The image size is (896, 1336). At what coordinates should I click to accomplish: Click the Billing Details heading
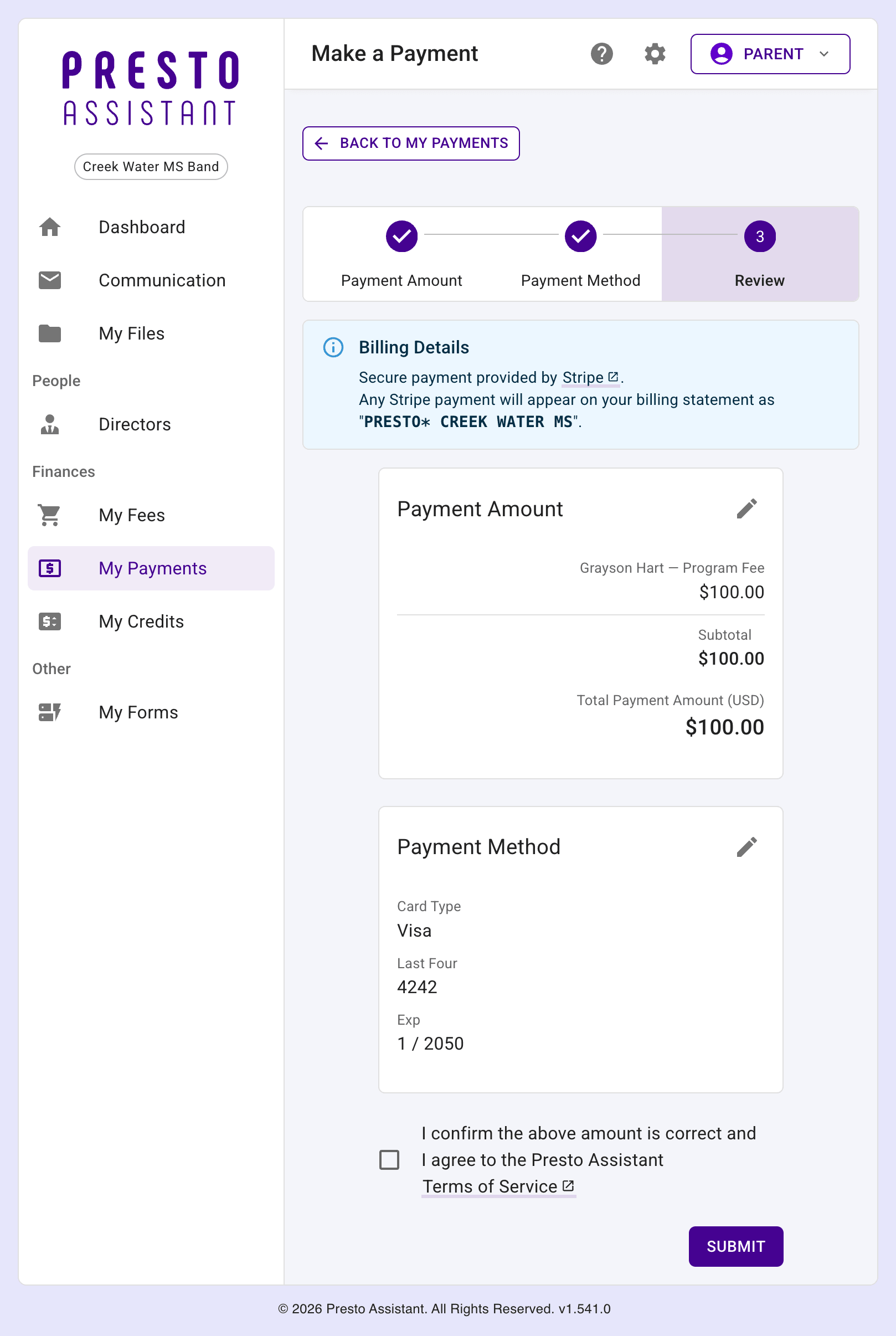tap(414, 347)
